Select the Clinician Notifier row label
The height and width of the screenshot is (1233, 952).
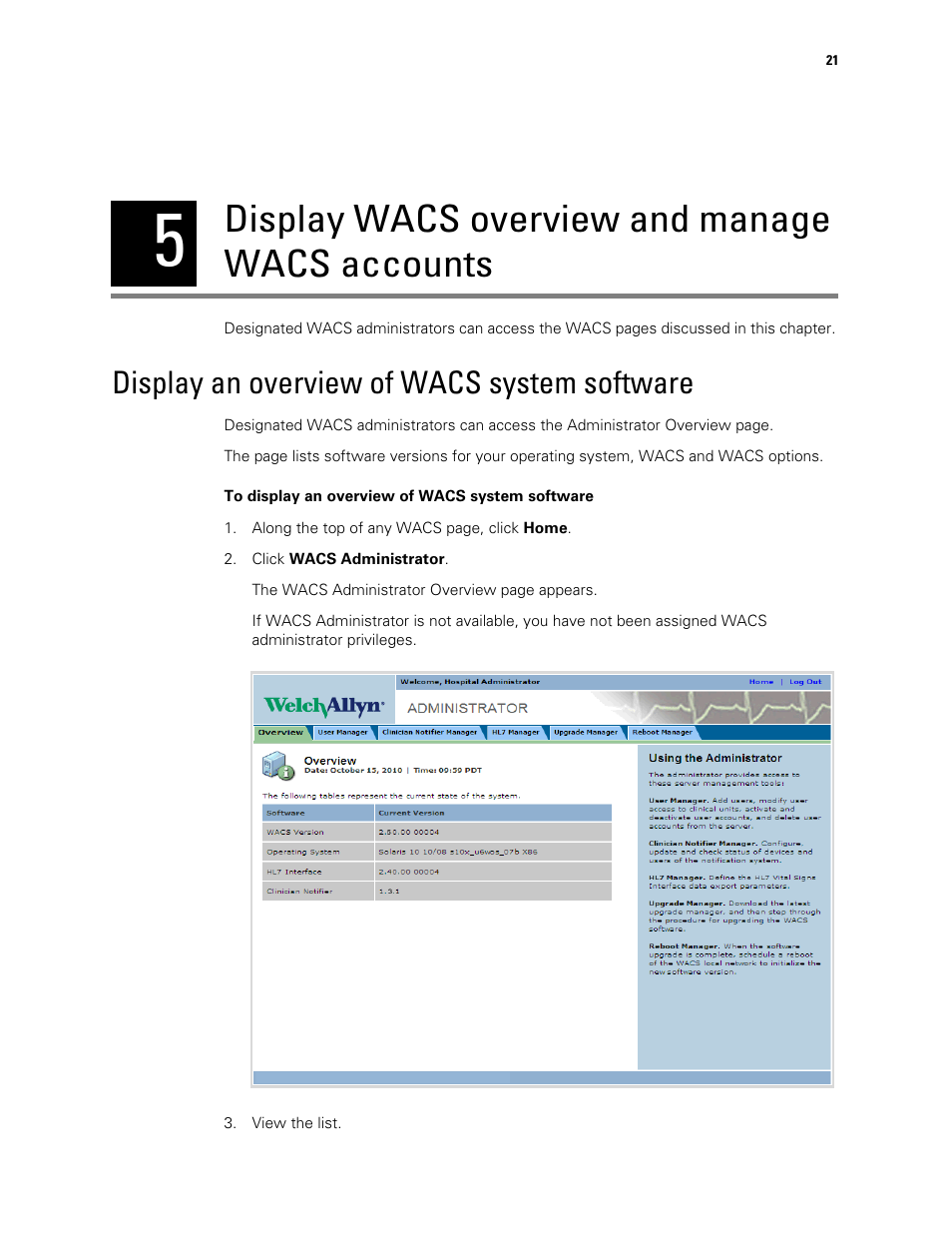pos(299,892)
